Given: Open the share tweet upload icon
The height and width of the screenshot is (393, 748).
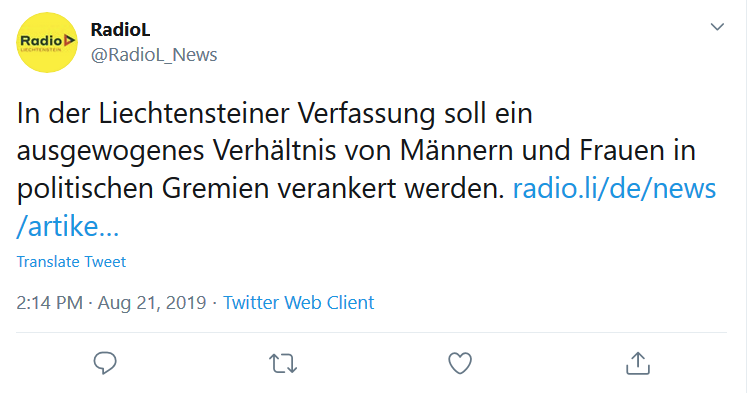Looking at the screenshot, I should point(638,363).
